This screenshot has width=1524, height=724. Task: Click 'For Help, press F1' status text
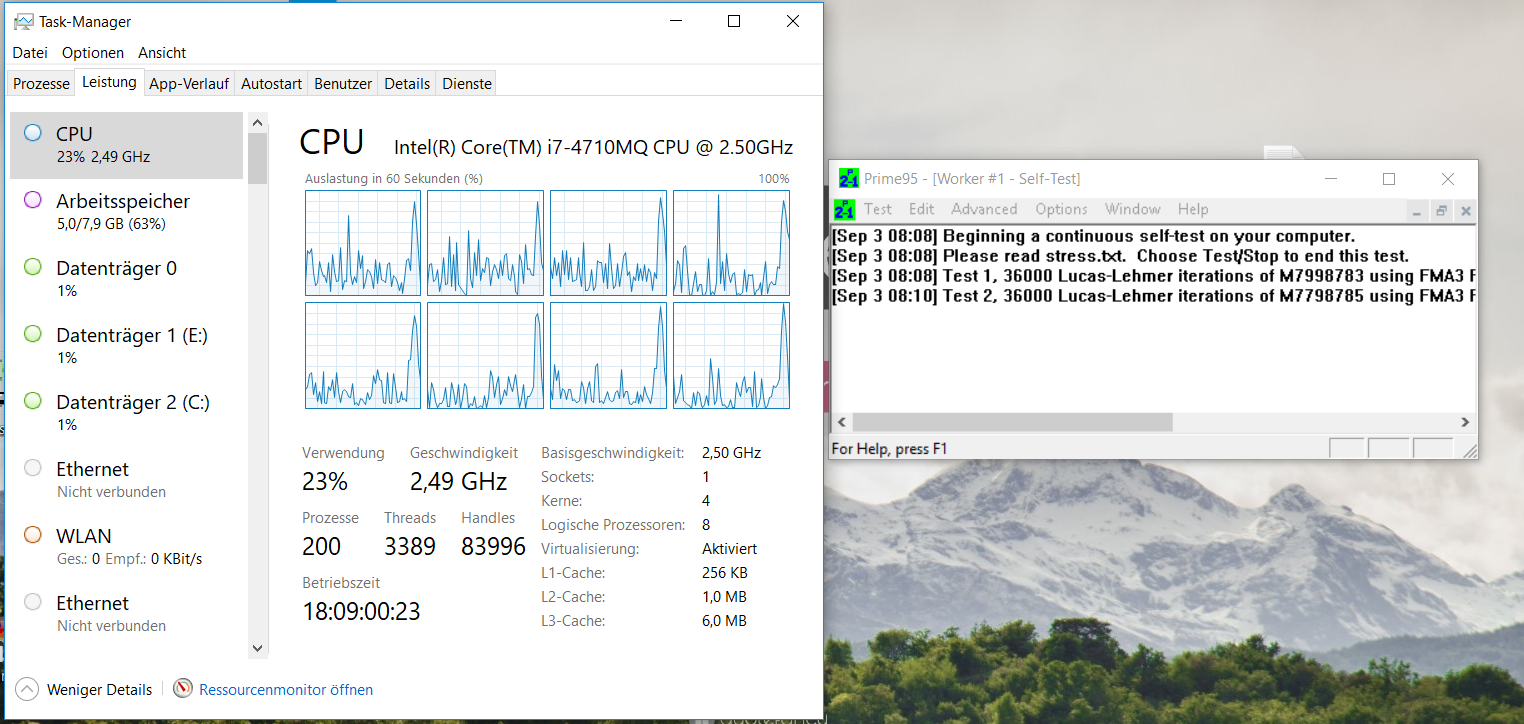pyautogui.click(x=890, y=449)
